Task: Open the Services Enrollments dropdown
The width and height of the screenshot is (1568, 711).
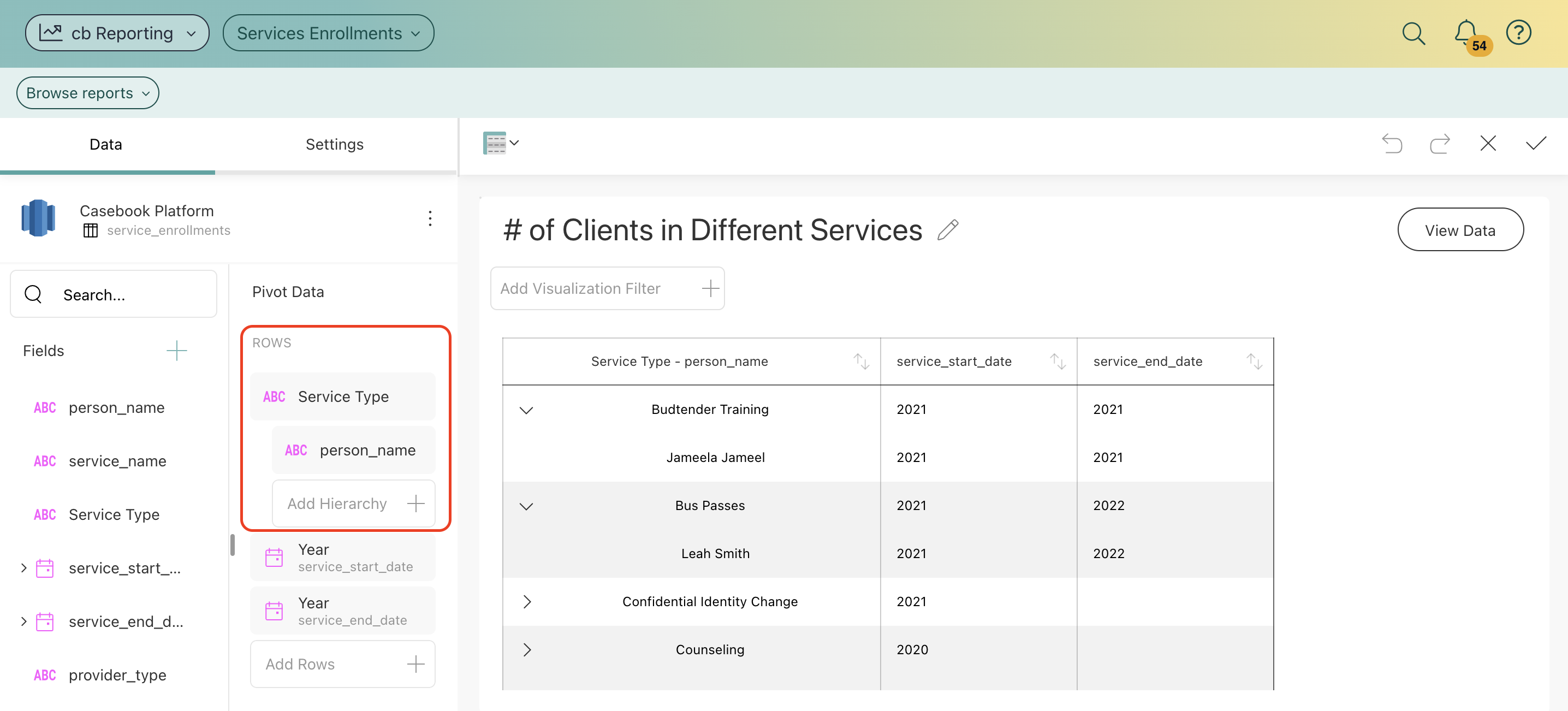Action: [x=328, y=33]
